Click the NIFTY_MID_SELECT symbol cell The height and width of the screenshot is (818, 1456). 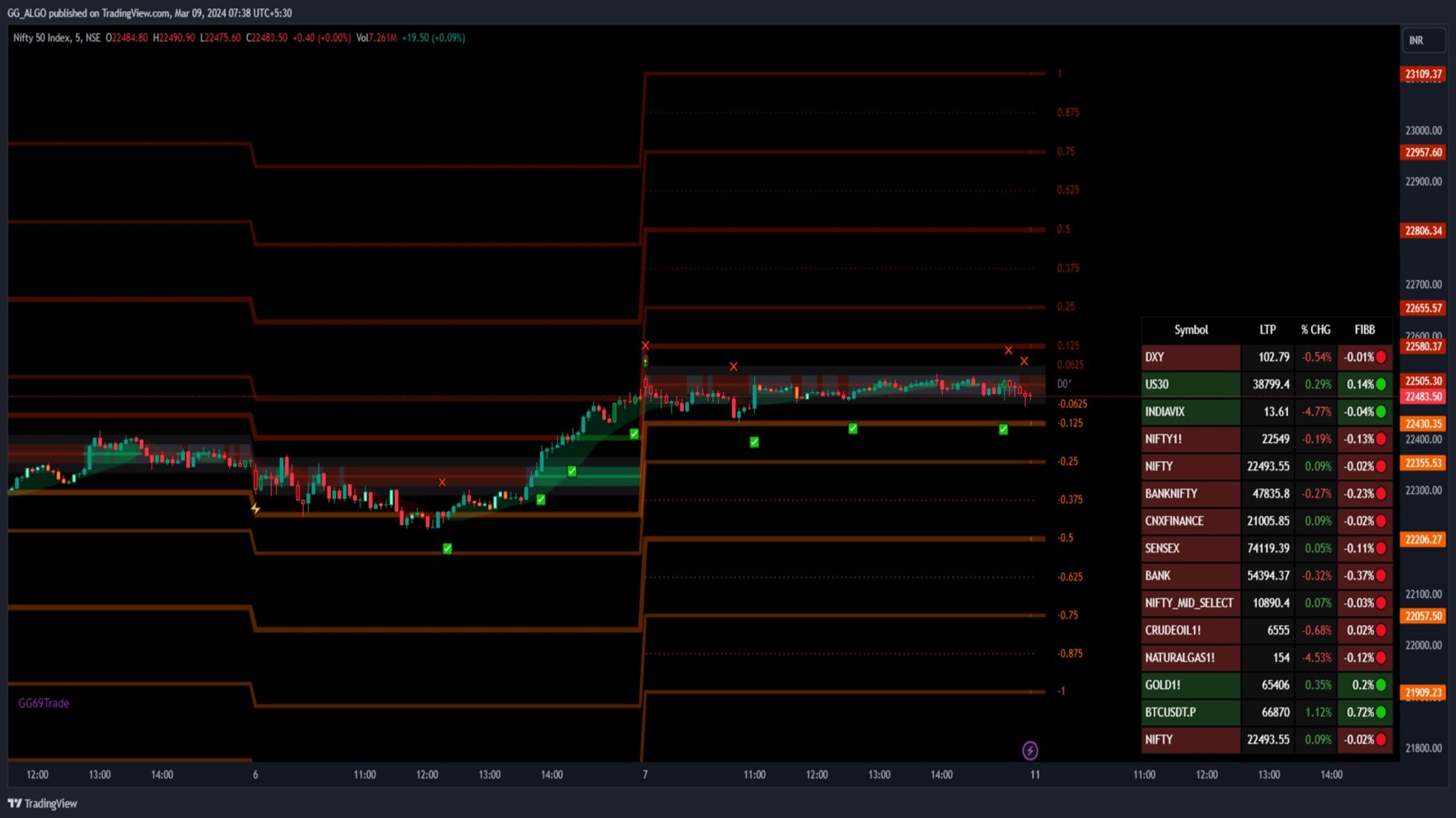click(1191, 603)
